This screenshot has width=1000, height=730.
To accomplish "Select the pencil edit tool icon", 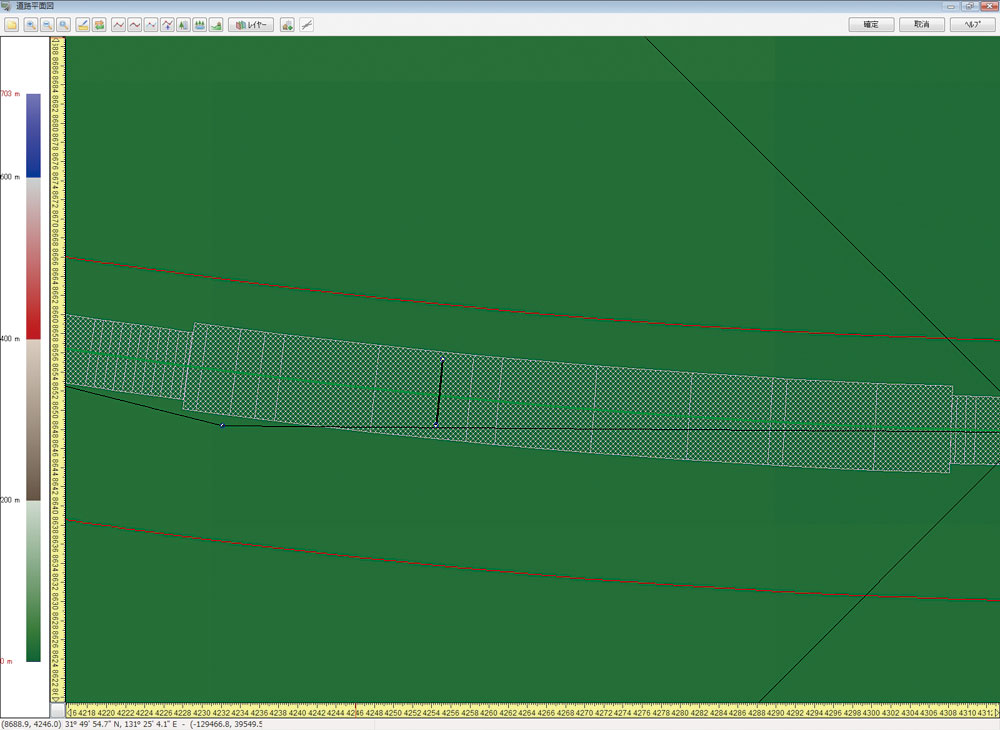I will pos(82,25).
